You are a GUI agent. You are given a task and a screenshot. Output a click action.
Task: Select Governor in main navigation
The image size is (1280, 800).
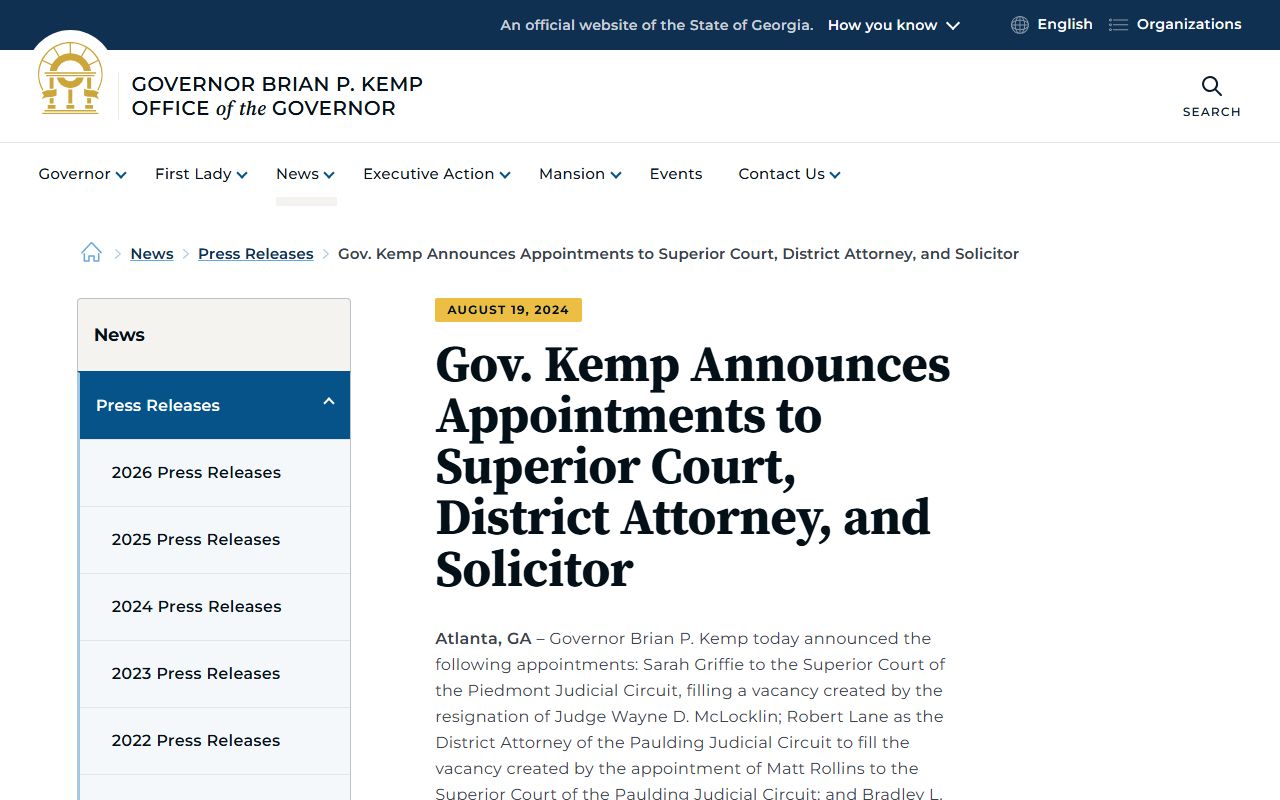coord(74,174)
